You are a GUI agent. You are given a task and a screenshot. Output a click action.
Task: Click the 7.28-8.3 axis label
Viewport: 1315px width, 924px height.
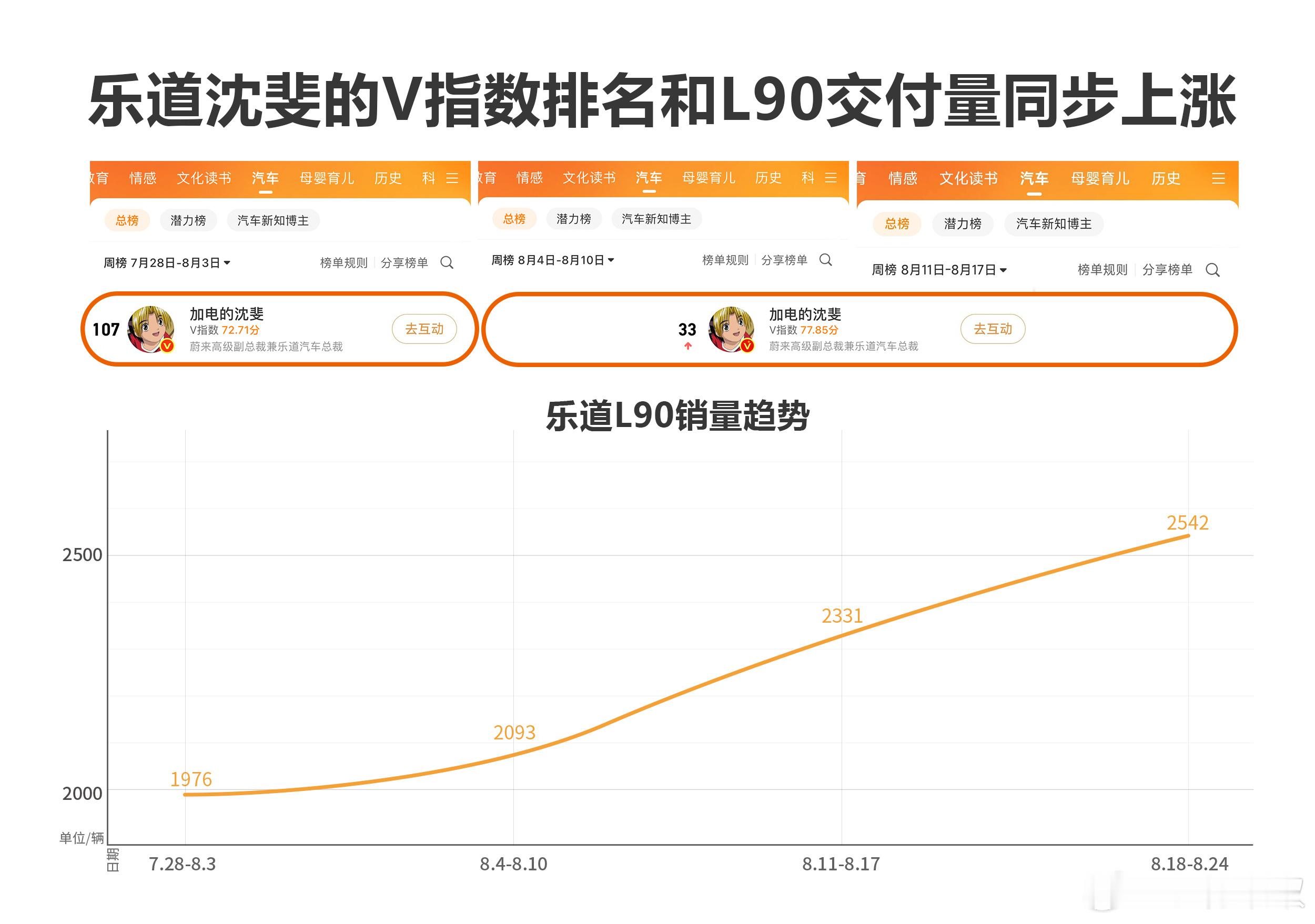tap(182, 864)
